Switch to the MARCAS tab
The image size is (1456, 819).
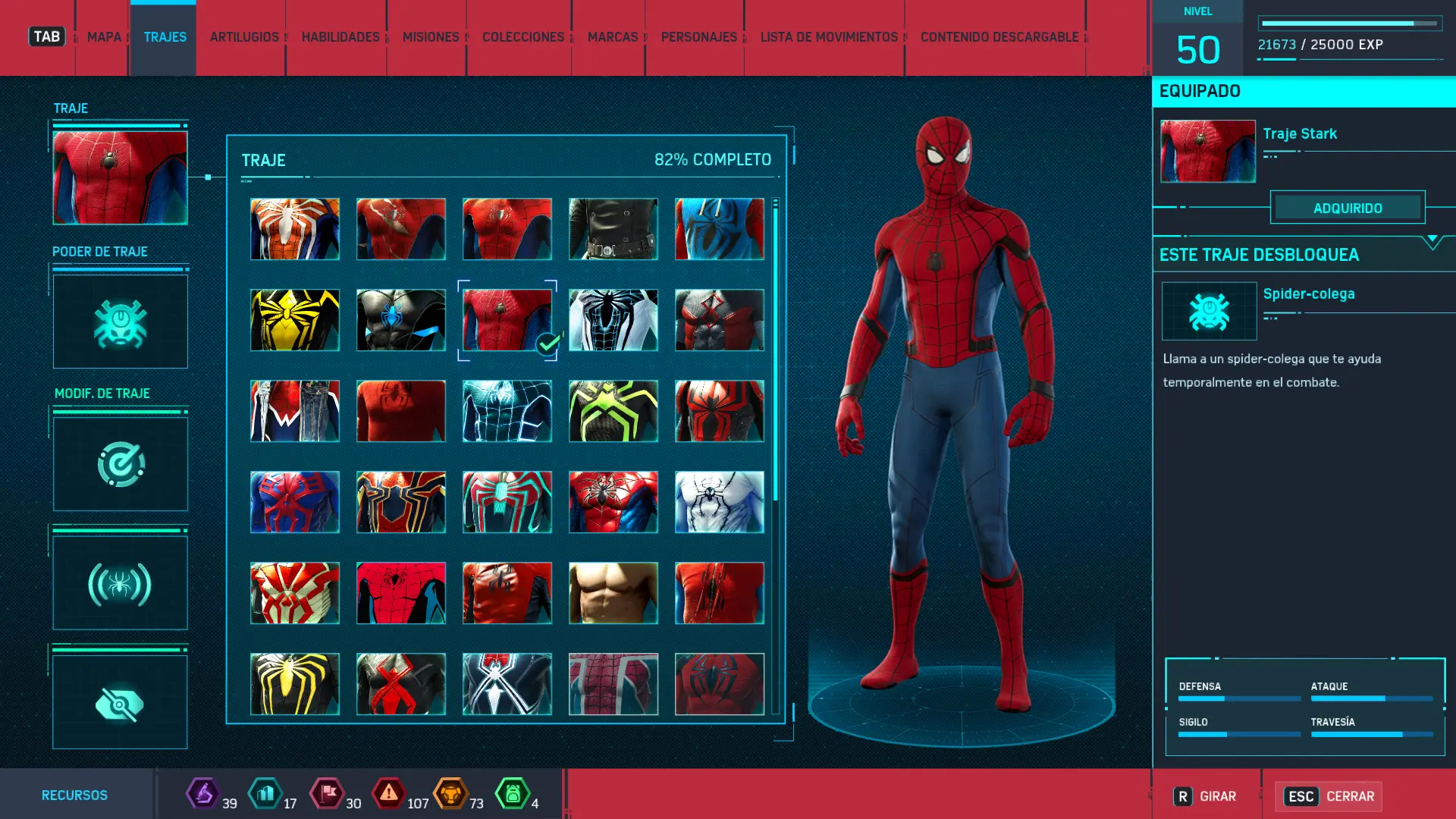(613, 36)
